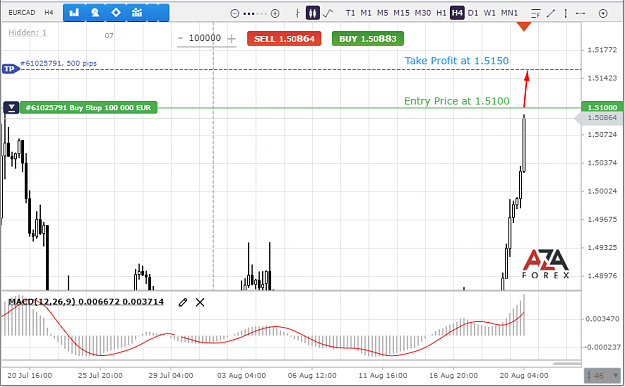This screenshot has height=387, width=625.
Task: Click the Hidden: 1 link
Action: pos(28,33)
